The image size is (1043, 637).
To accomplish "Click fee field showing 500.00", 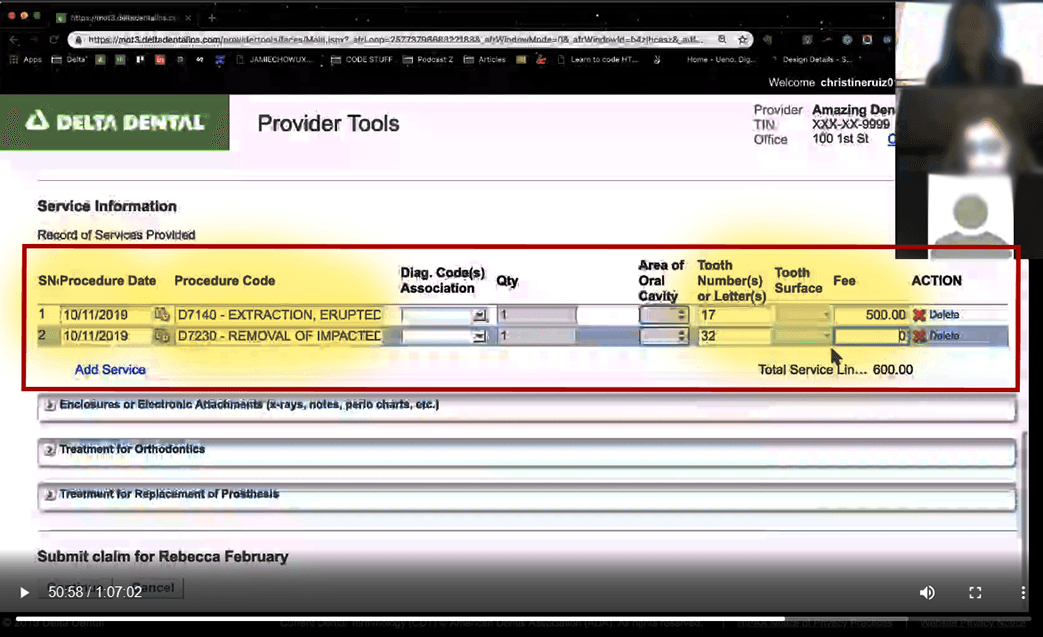I will pyautogui.click(x=871, y=315).
